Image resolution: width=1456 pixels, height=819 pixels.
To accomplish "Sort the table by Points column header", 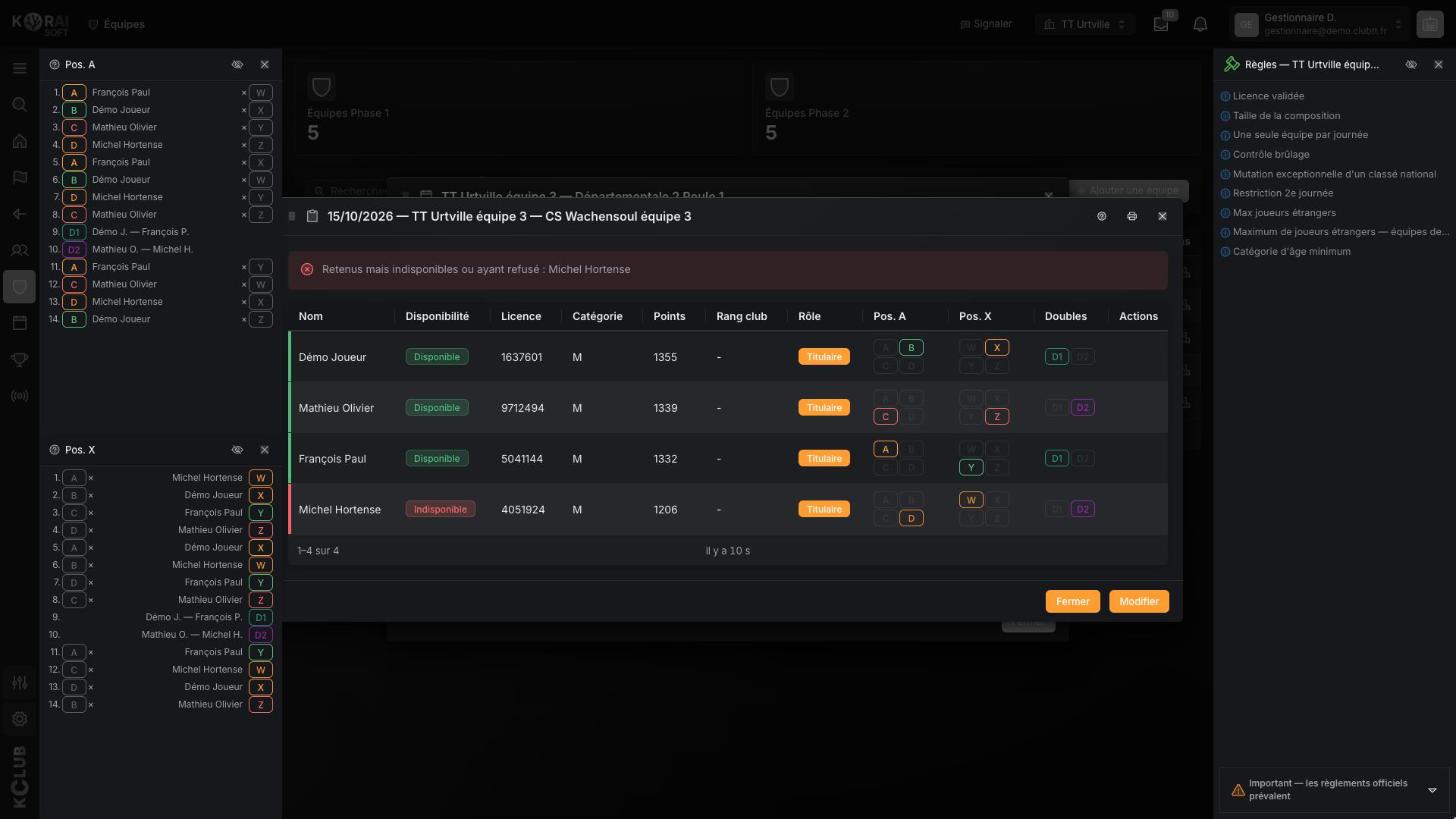I will (x=669, y=316).
